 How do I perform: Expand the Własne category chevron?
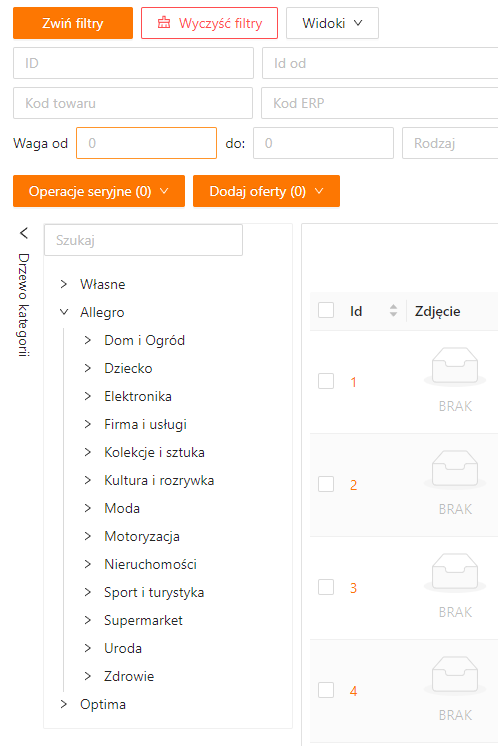[x=64, y=284]
